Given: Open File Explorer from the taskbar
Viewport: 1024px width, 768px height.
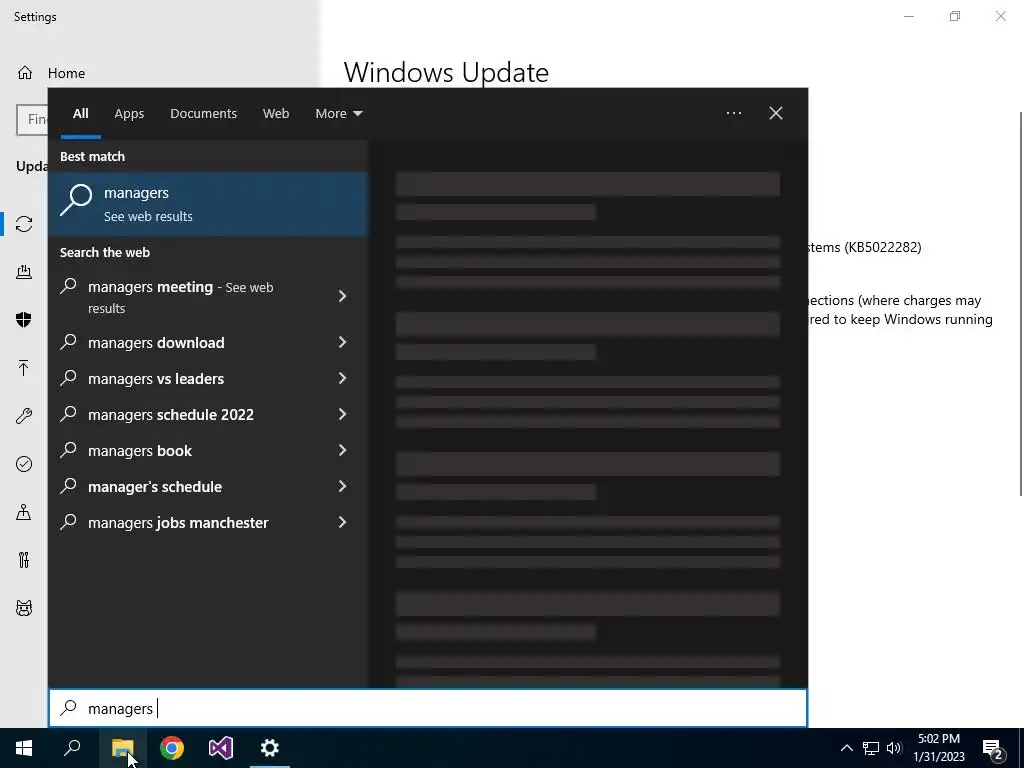Looking at the screenshot, I should tap(122, 748).
